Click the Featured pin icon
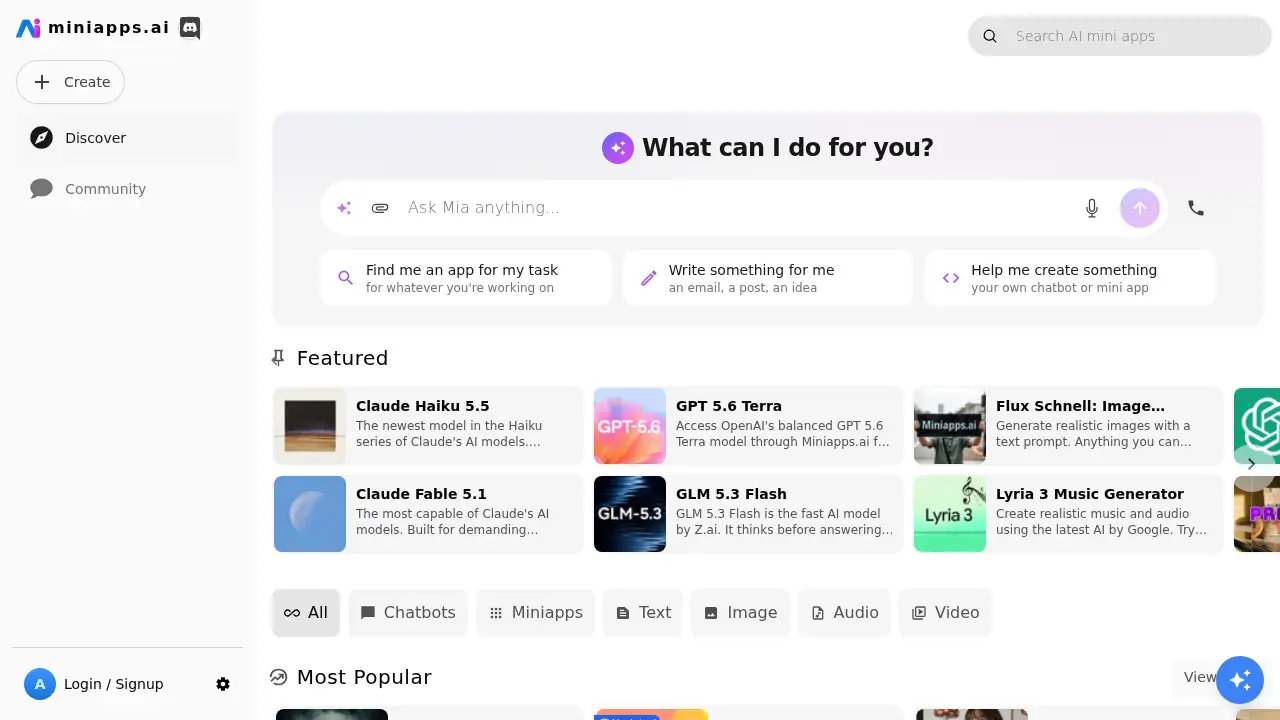 tap(278, 358)
